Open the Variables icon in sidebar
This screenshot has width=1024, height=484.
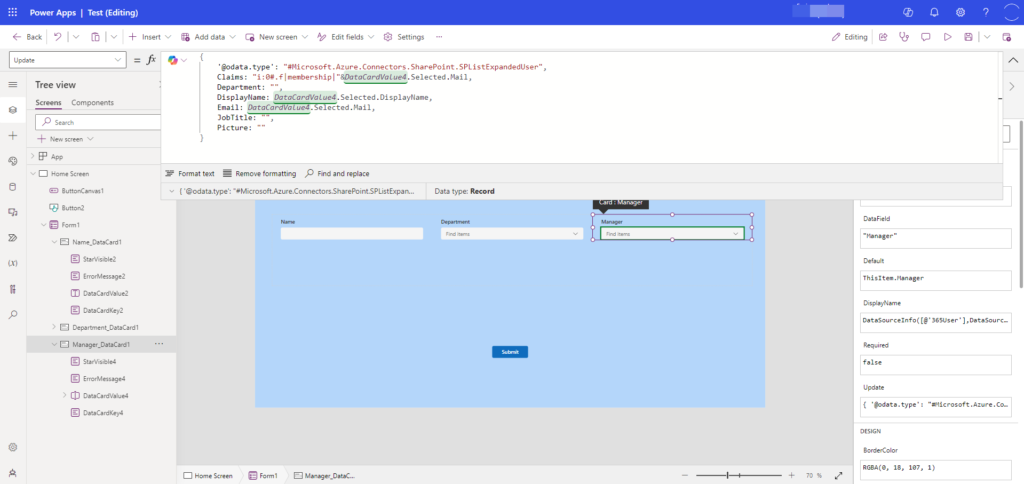tap(12, 263)
